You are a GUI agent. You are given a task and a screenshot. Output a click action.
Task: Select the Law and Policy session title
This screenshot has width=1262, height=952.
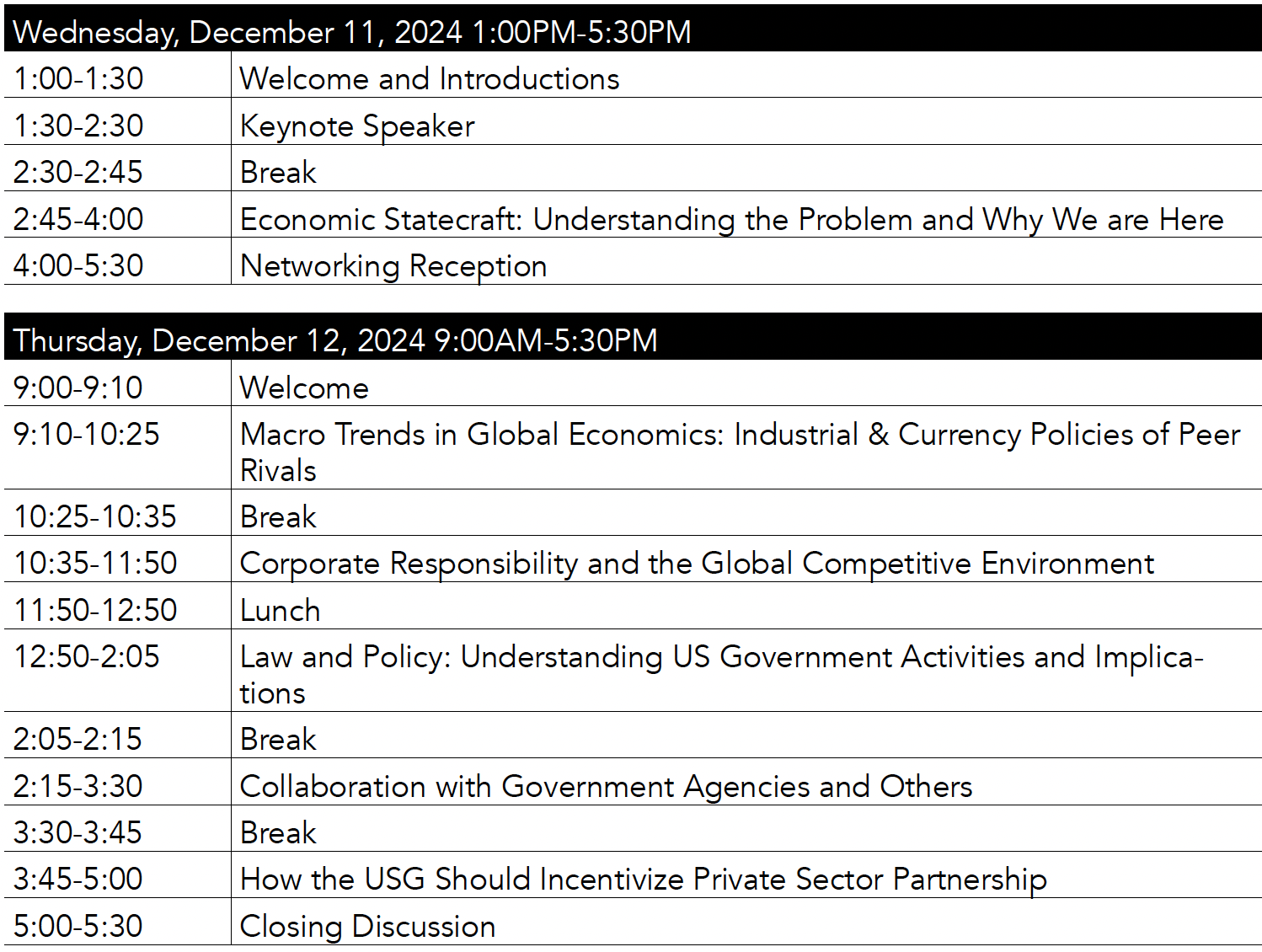[721, 657]
